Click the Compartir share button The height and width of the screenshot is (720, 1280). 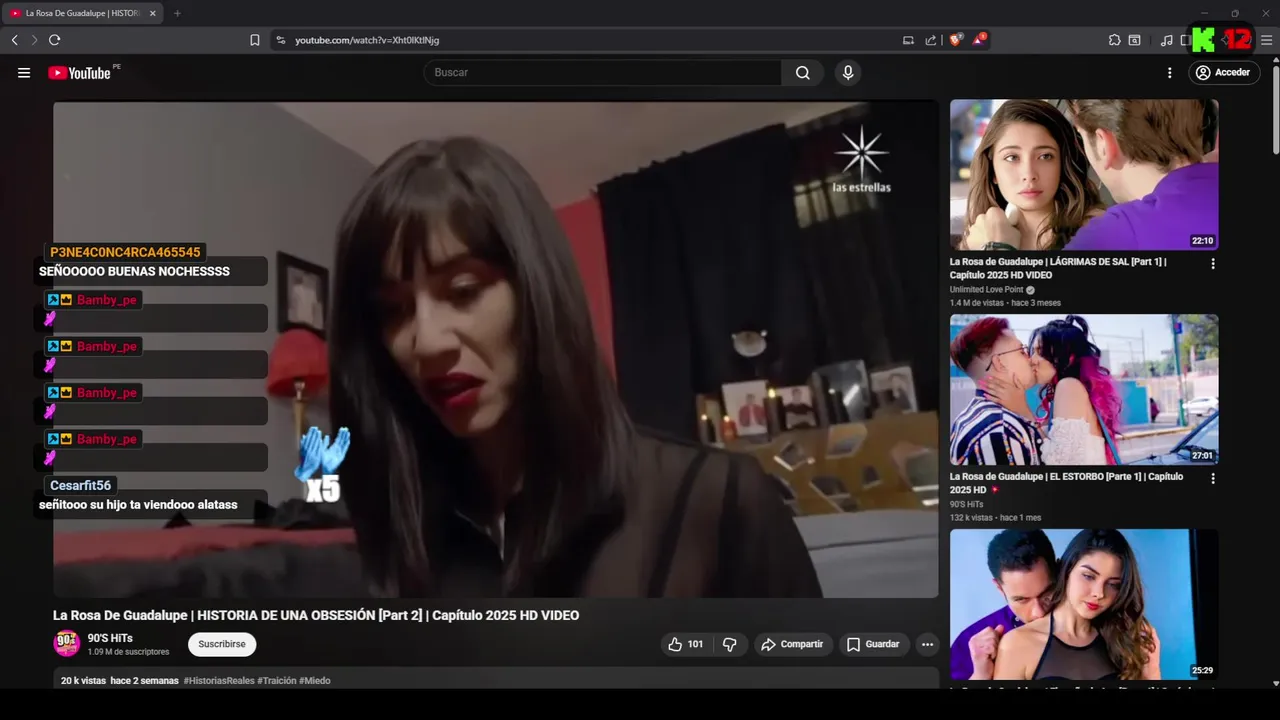tap(793, 644)
